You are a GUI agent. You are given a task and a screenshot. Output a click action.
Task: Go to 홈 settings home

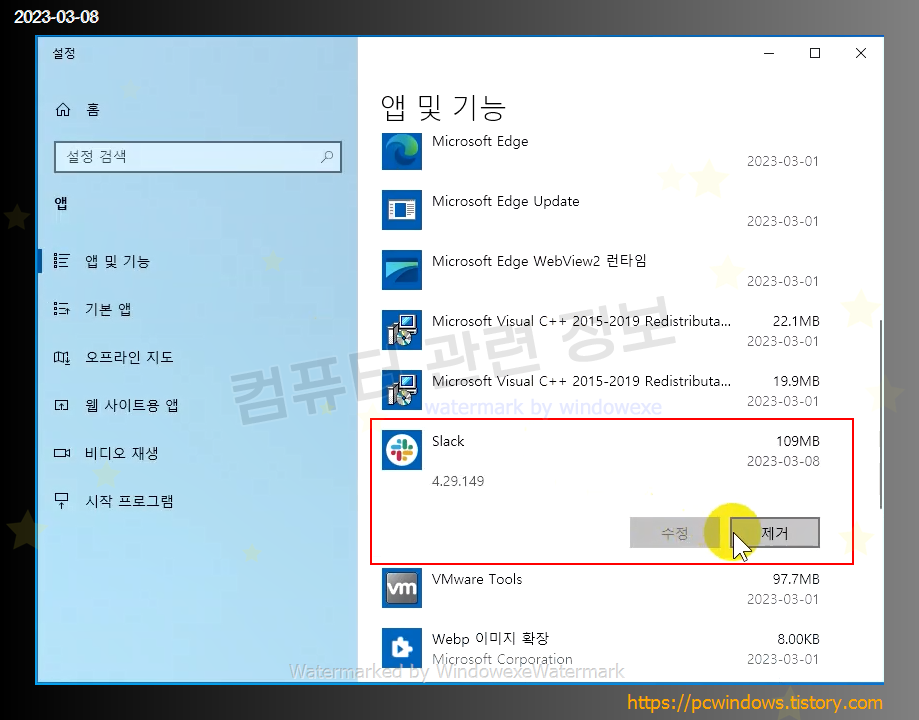pos(93,110)
